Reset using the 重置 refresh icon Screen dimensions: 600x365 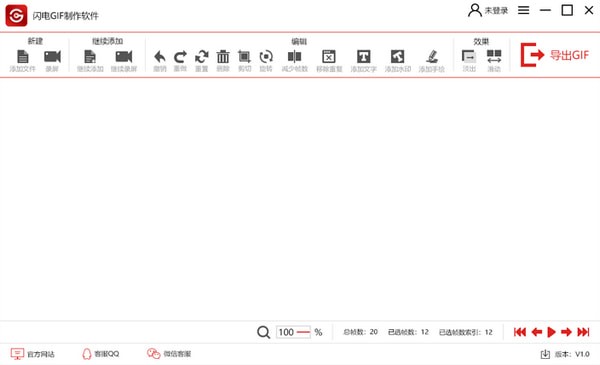pyautogui.click(x=202, y=57)
